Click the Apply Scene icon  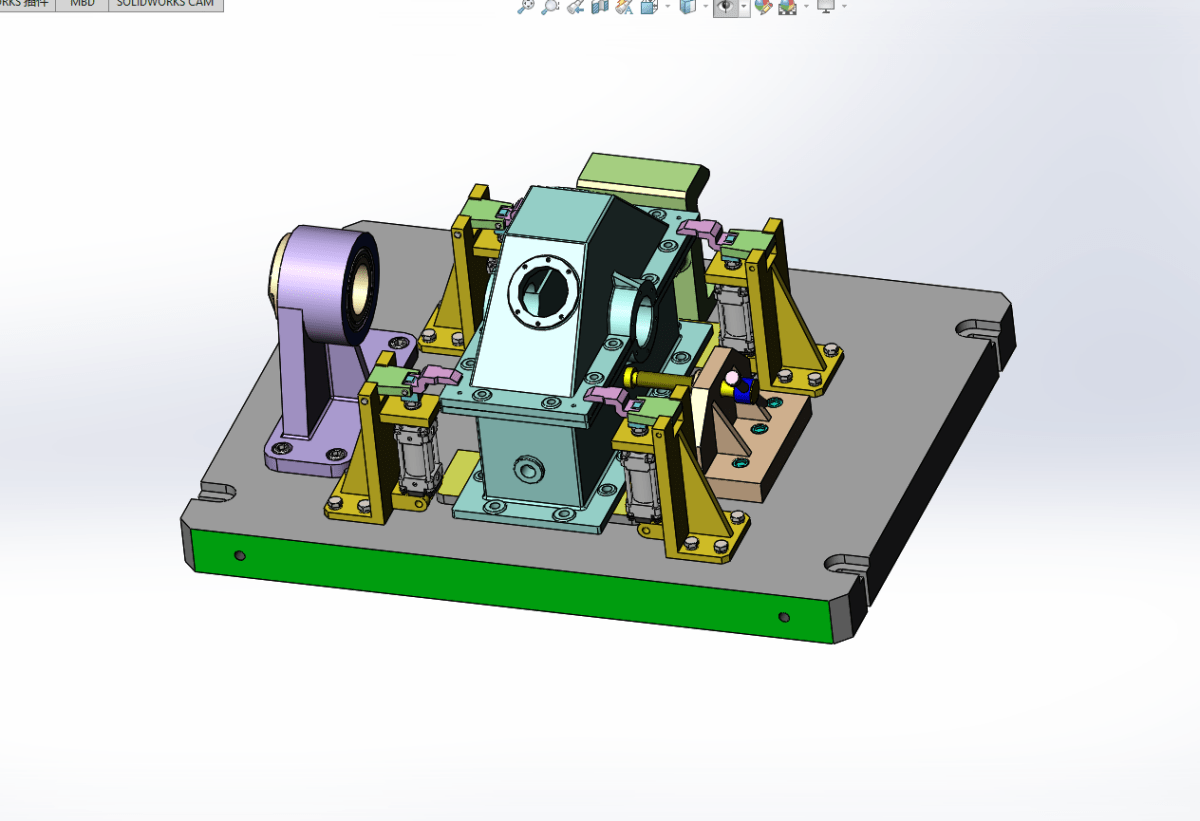788,6
